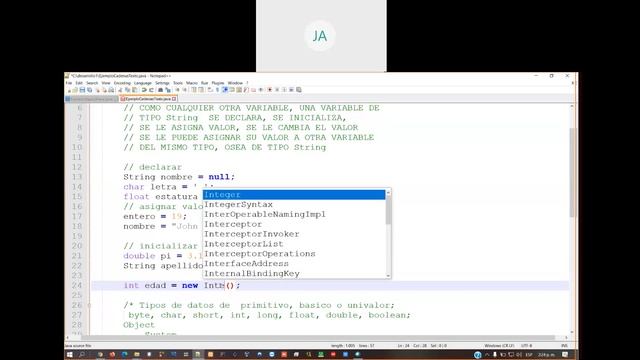Select Integer in the autocomplete list
640x360 pixels.
click(x=294, y=195)
